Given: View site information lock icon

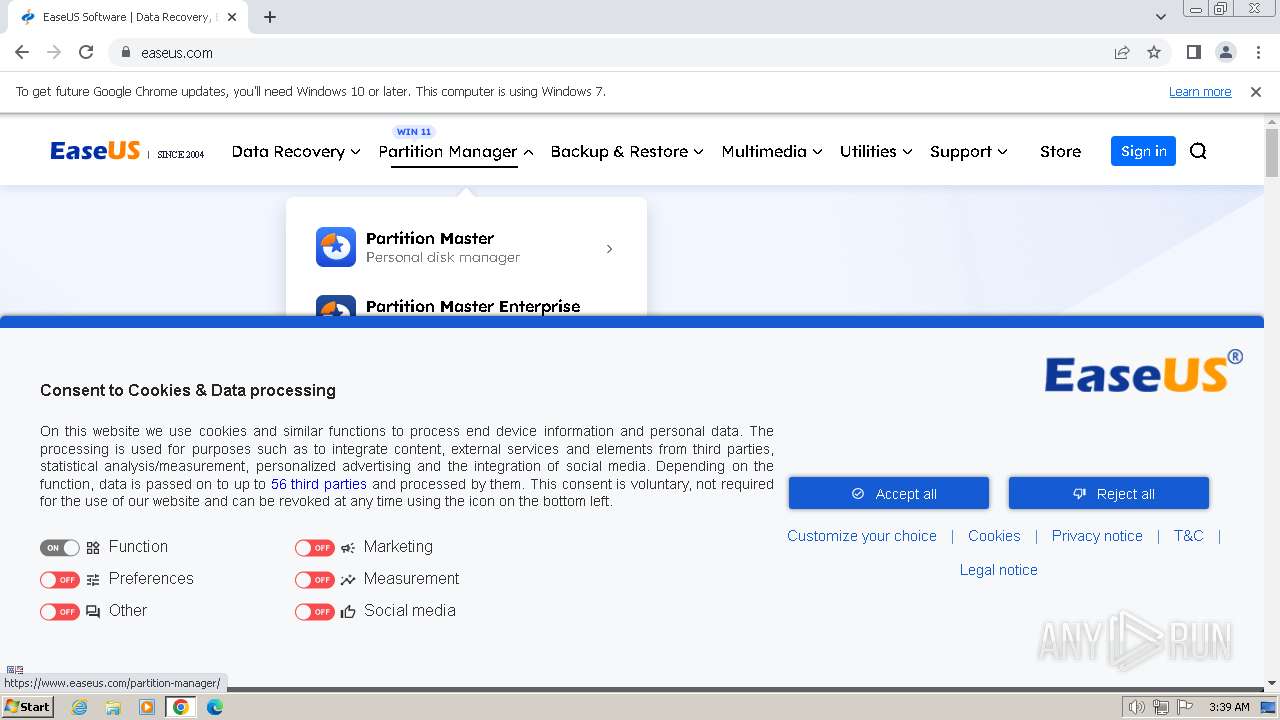Looking at the screenshot, I should 126,52.
